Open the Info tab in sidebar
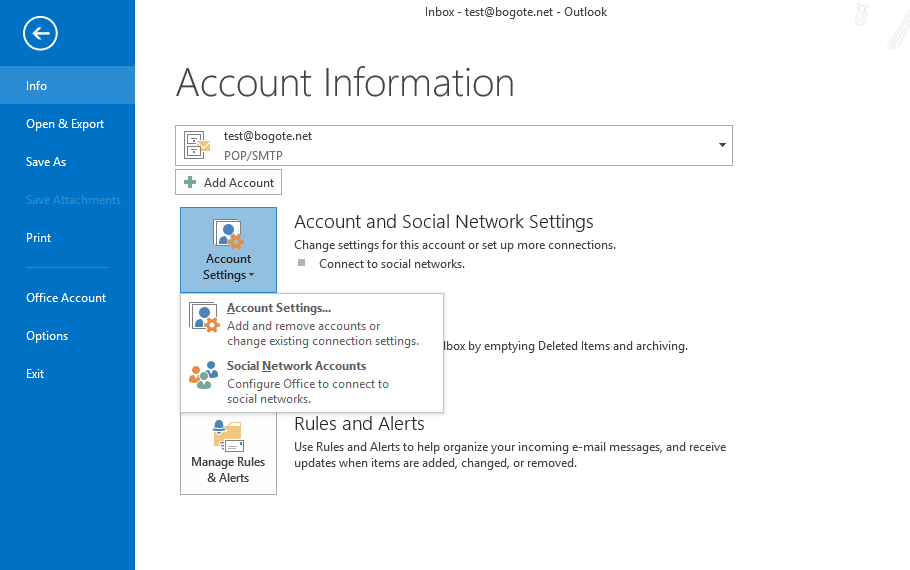 pyautogui.click(x=37, y=86)
